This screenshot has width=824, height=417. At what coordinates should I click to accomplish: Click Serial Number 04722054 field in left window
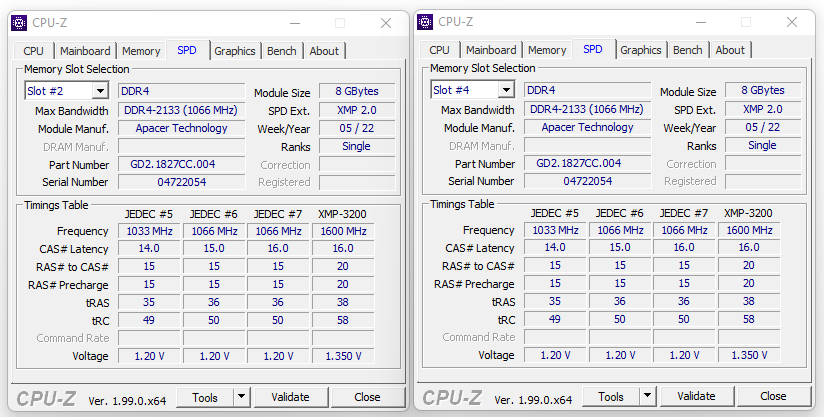pos(181,182)
